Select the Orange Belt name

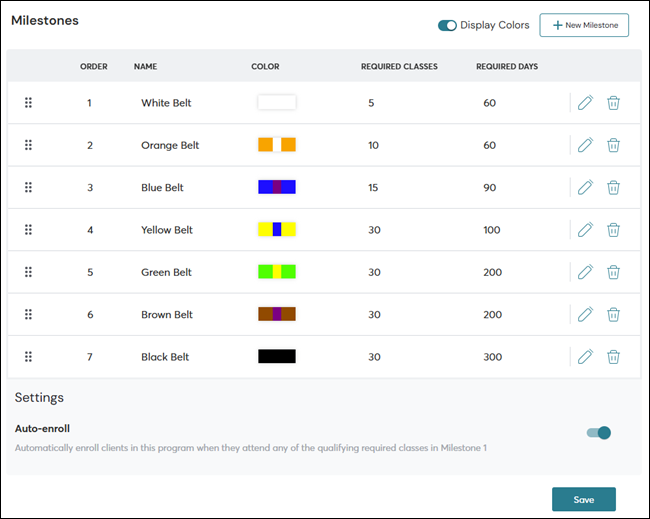tap(170, 145)
